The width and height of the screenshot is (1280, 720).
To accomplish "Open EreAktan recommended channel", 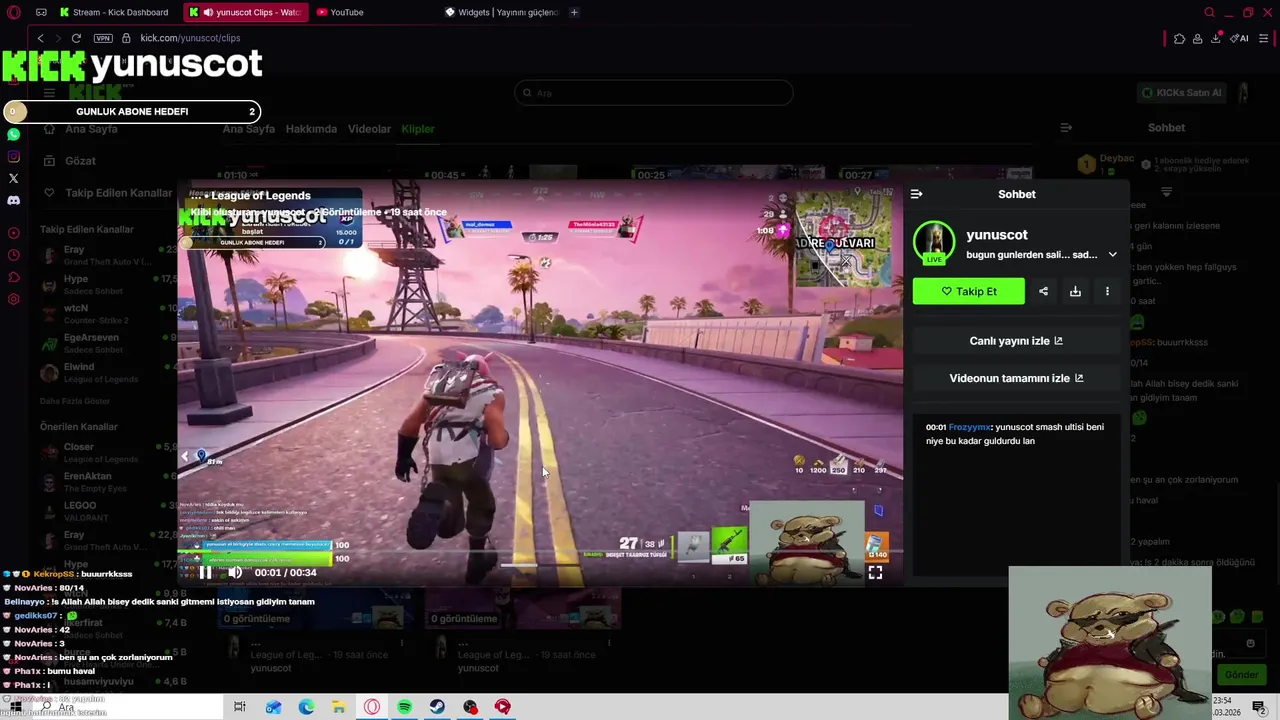I will tap(108, 482).
